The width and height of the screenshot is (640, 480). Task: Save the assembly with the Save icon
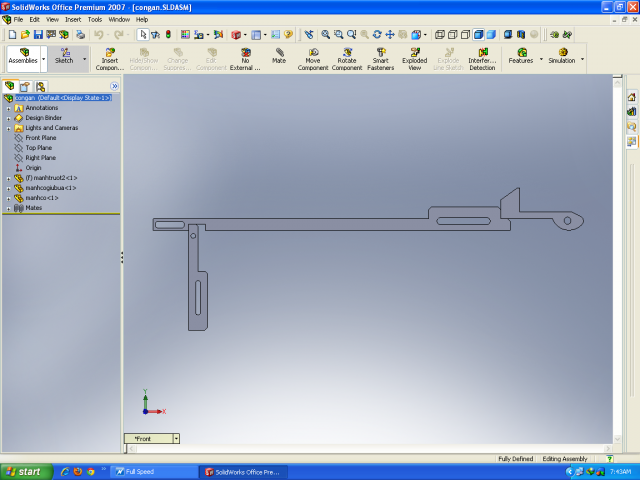tap(38, 35)
